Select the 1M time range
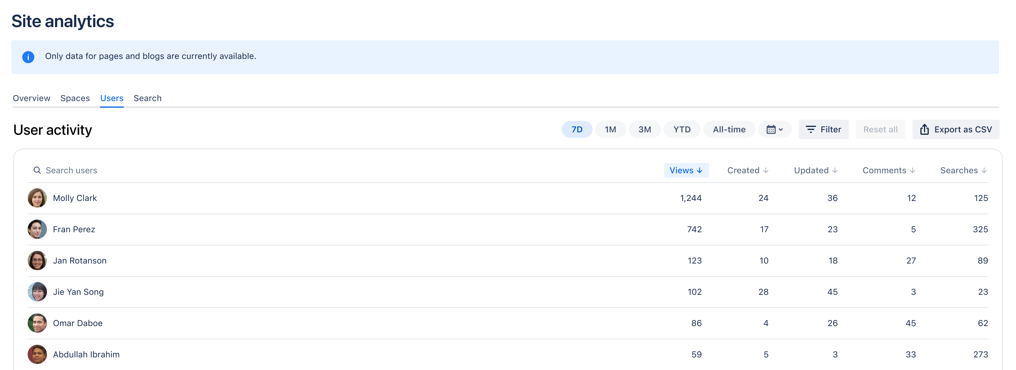Screen dimensions: 1016x370 pos(610,130)
